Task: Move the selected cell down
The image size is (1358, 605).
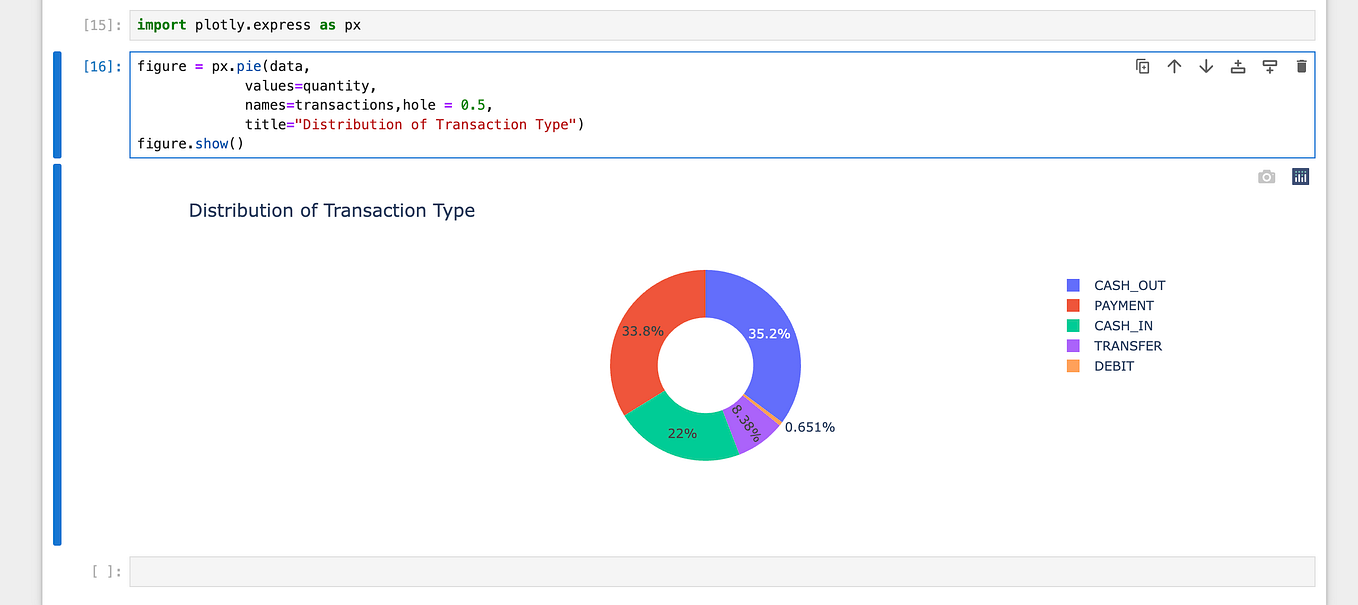Action: click(1206, 66)
